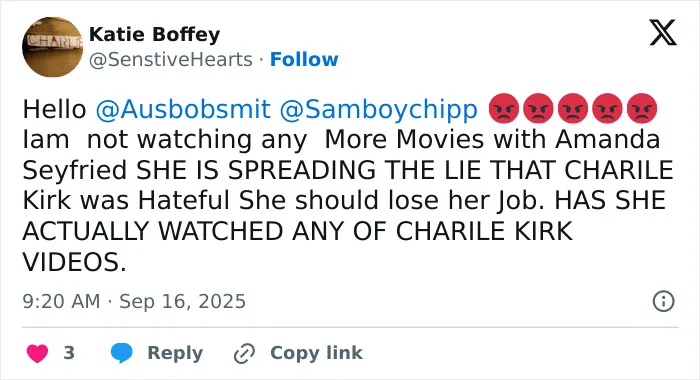Screen dimensions: 700x380
Task: Open the @Samboychipp mention
Action: pos(379,110)
